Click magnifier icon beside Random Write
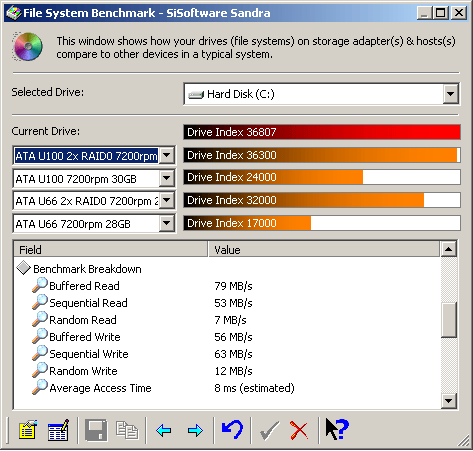473x451 pixels. point(40,370)
